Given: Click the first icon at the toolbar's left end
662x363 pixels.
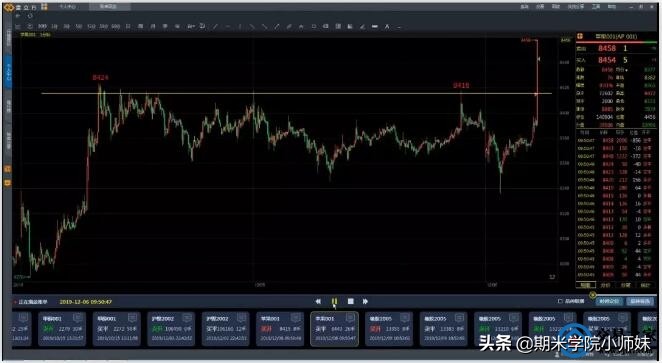Looking at the screenshot, I should 18,26.
